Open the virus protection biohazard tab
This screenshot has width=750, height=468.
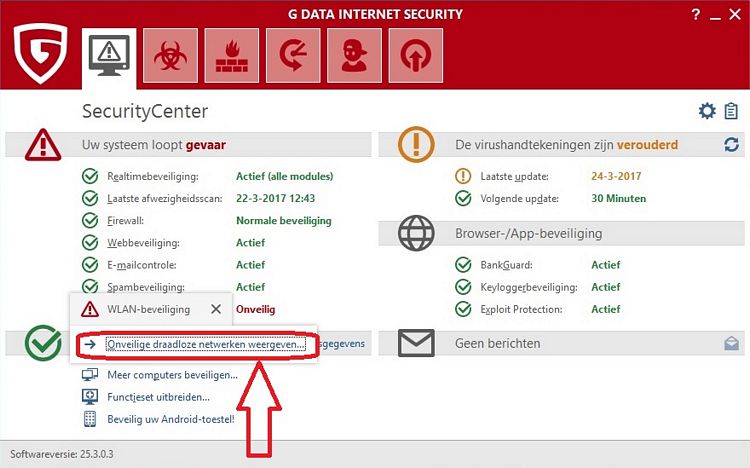[170, 56]
